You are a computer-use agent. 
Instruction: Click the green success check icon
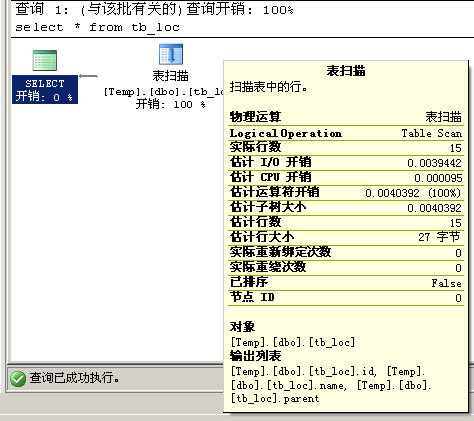pyautogui.click(x=18, y=378)
